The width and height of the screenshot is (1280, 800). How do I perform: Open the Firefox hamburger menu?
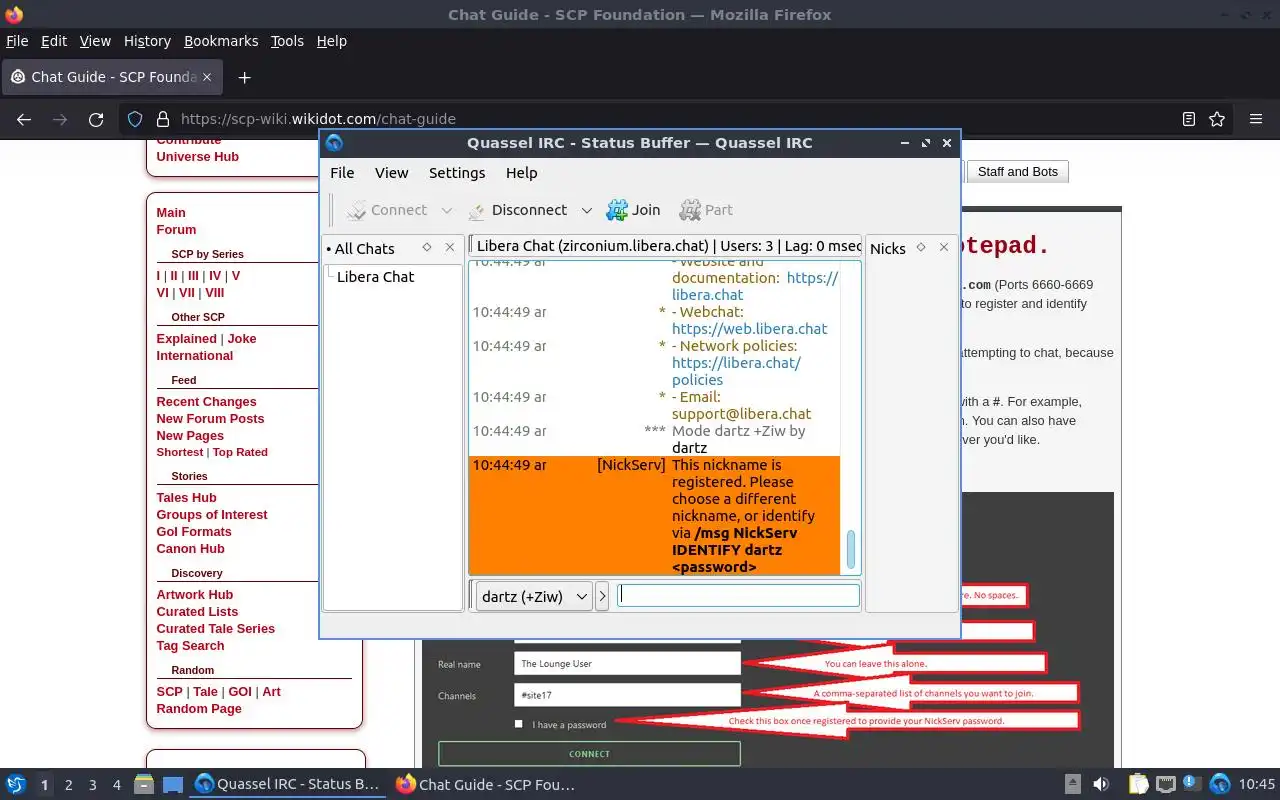click(1256, 119)
